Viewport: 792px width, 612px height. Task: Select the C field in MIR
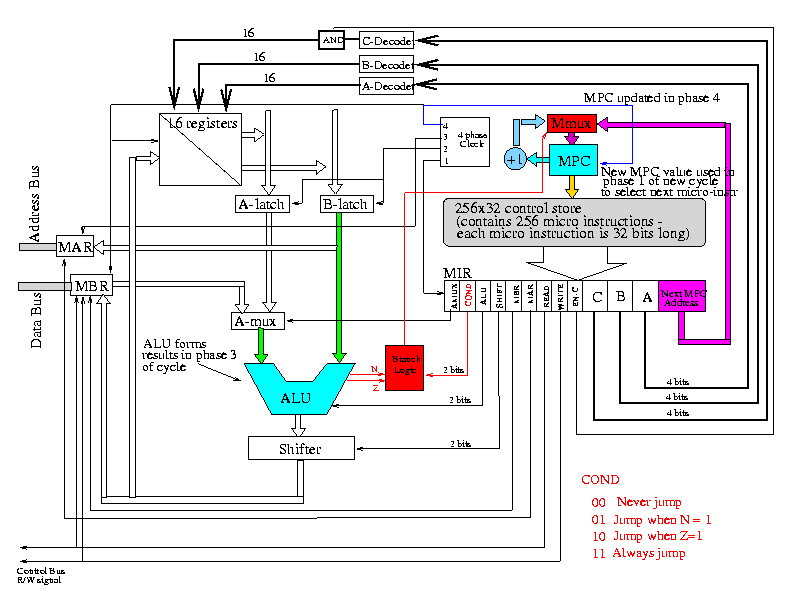pyautogui.click(x=596, y=296)
